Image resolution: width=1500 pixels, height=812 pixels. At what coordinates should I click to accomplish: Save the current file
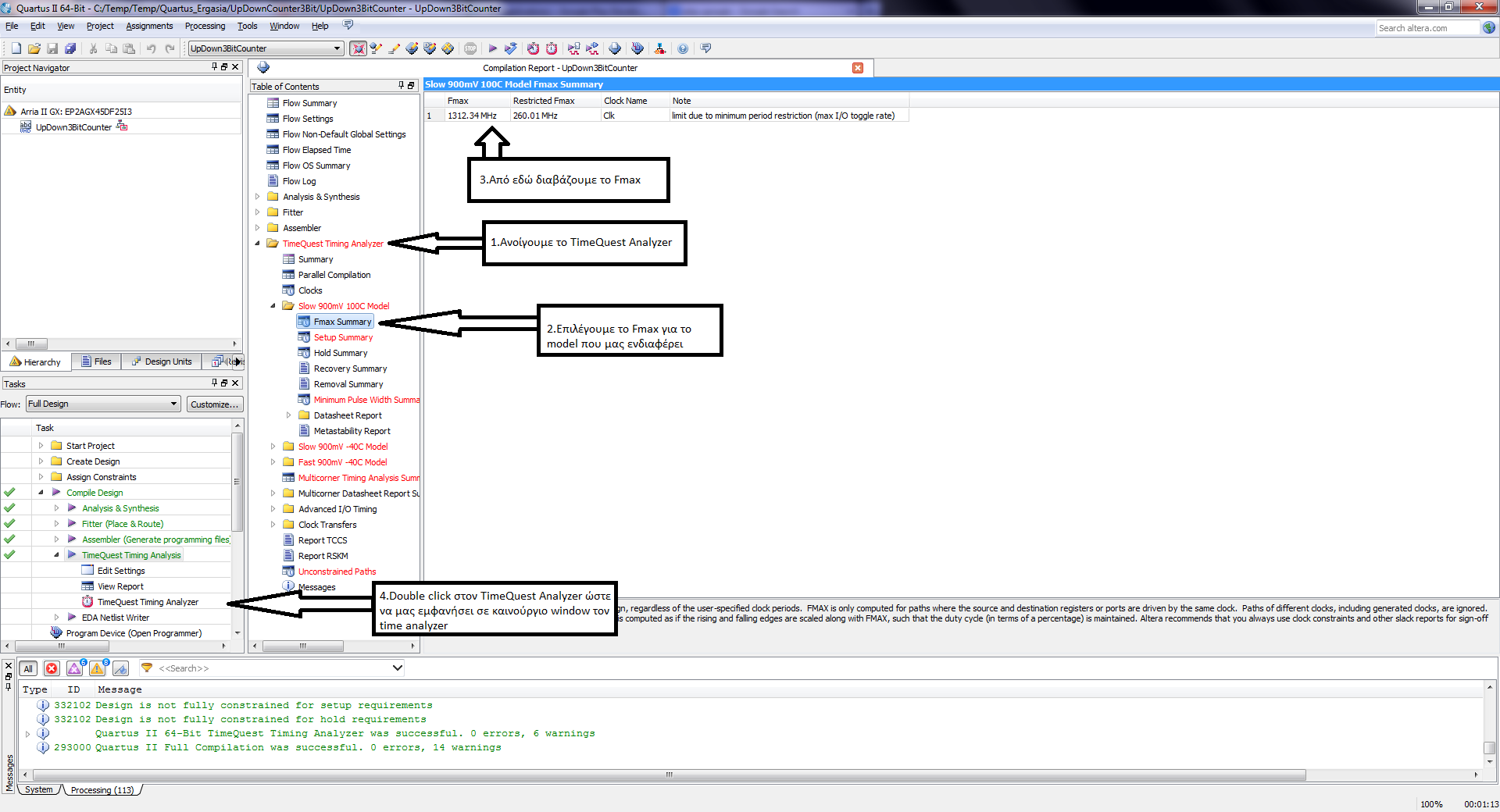click(52, 48)
